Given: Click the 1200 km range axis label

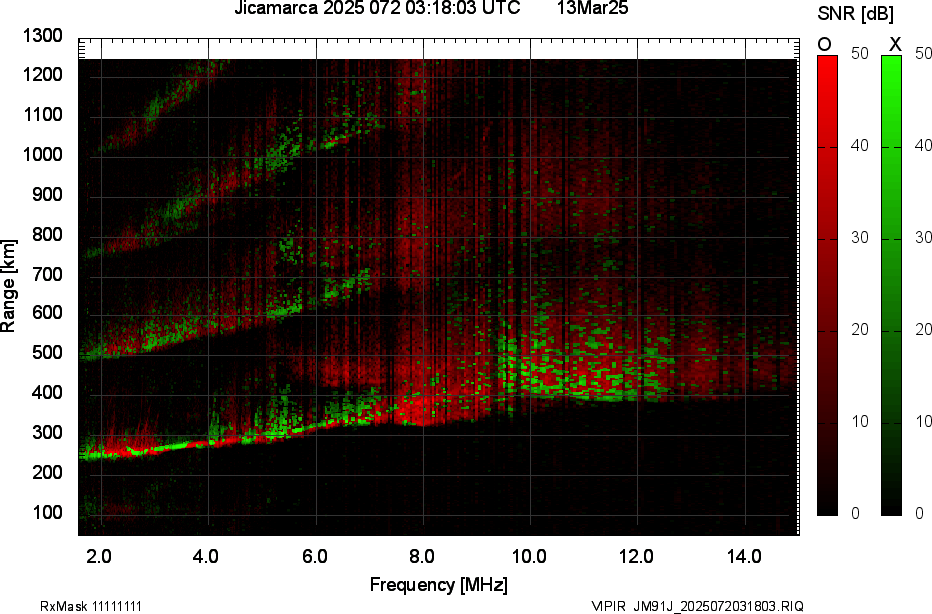Looking at the screenshot, I should click(43, 75).
